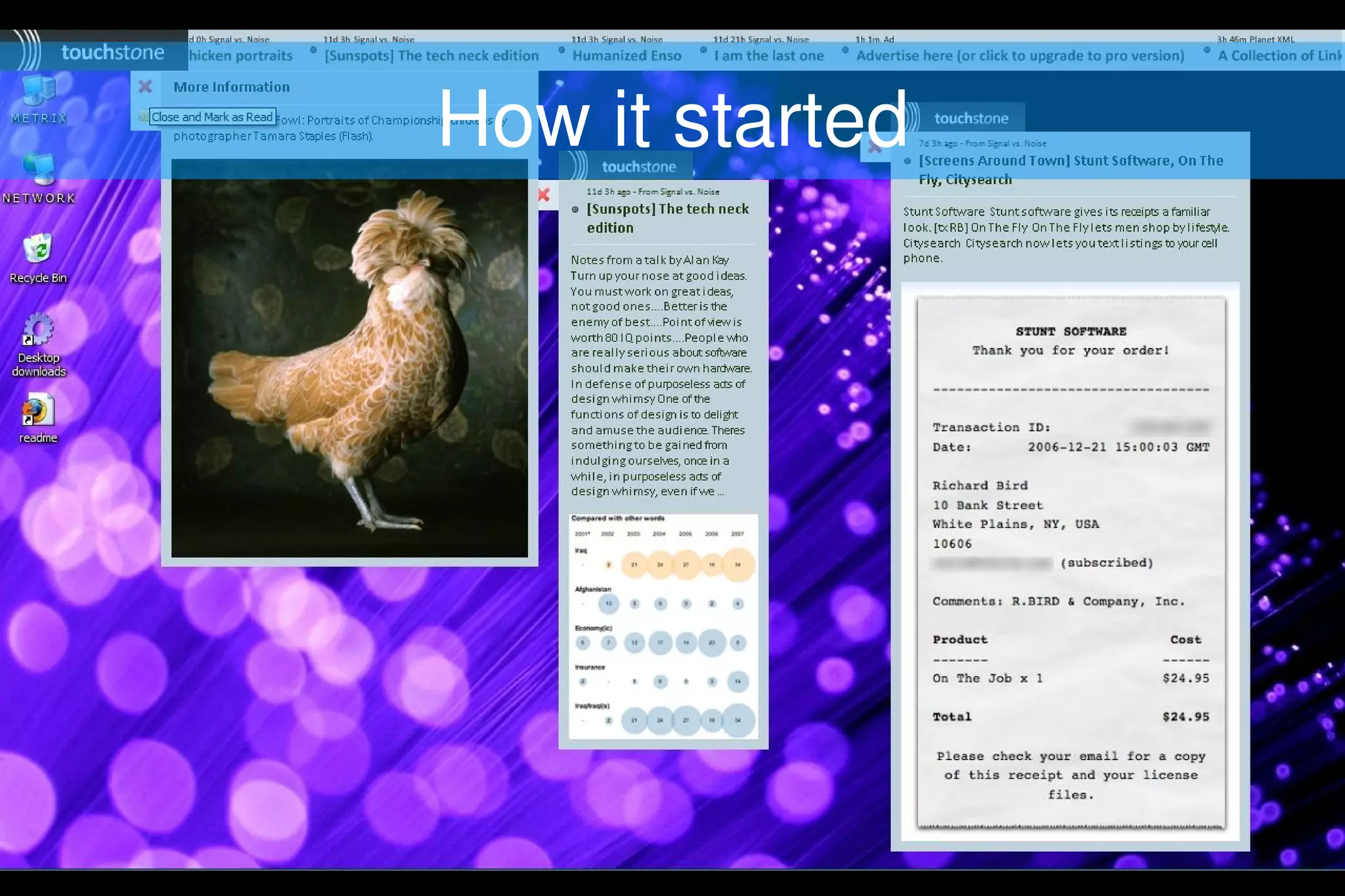Close the Sunspots article panel red X
The width and height of the screenshot is (1345, 896).
[x=544, y=194]
